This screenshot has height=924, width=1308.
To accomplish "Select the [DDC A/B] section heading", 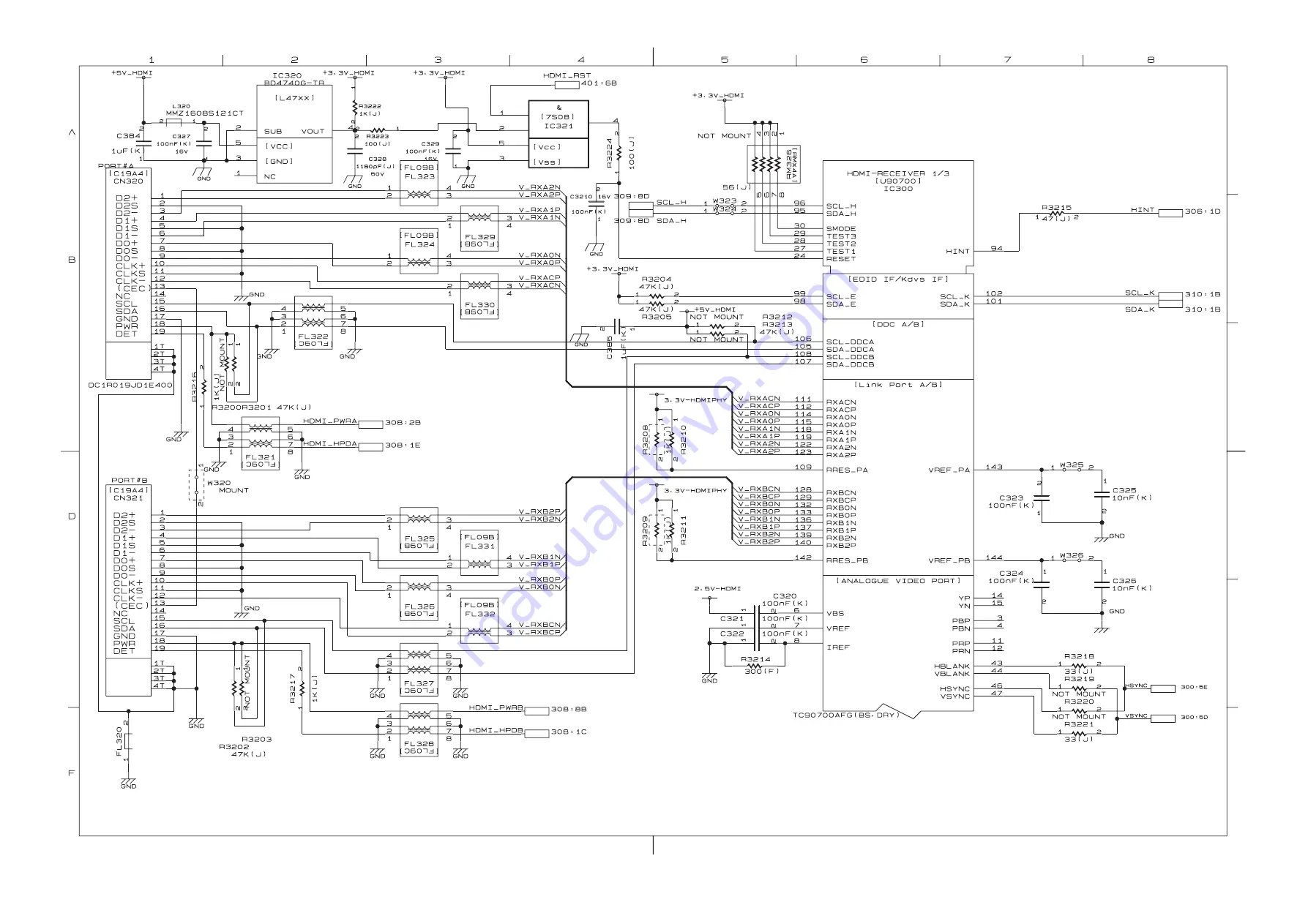I will tap(898, 324).
